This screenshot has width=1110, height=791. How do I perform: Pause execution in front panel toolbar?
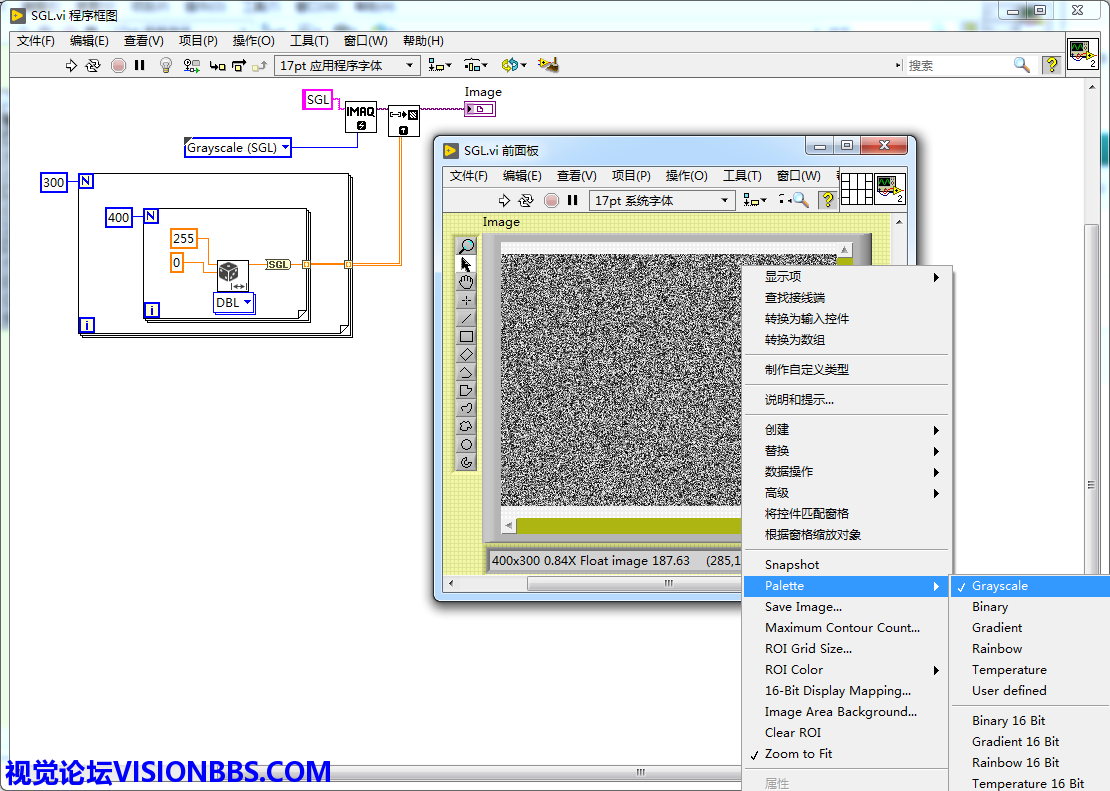[x=573, y=200]
